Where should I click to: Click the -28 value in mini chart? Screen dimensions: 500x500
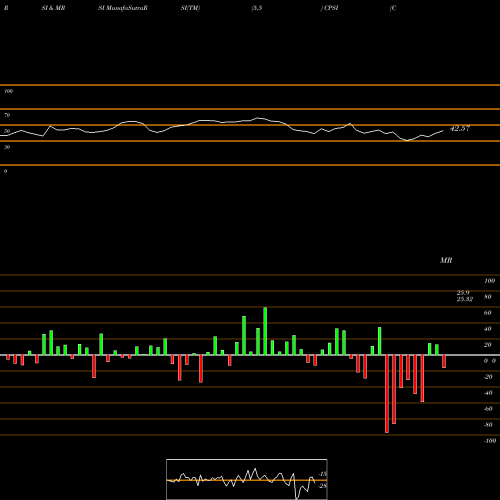322,486
